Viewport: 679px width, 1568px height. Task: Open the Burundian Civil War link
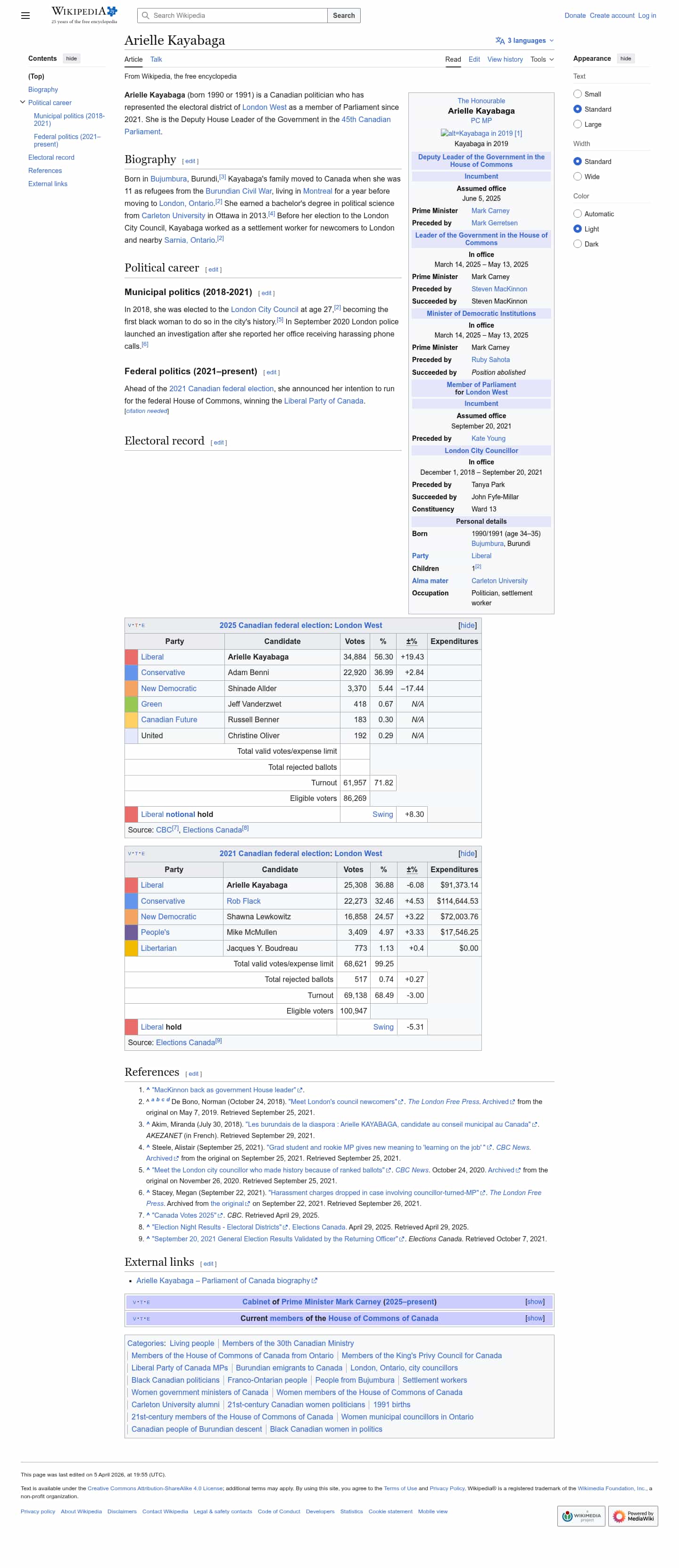coord(238,191)
